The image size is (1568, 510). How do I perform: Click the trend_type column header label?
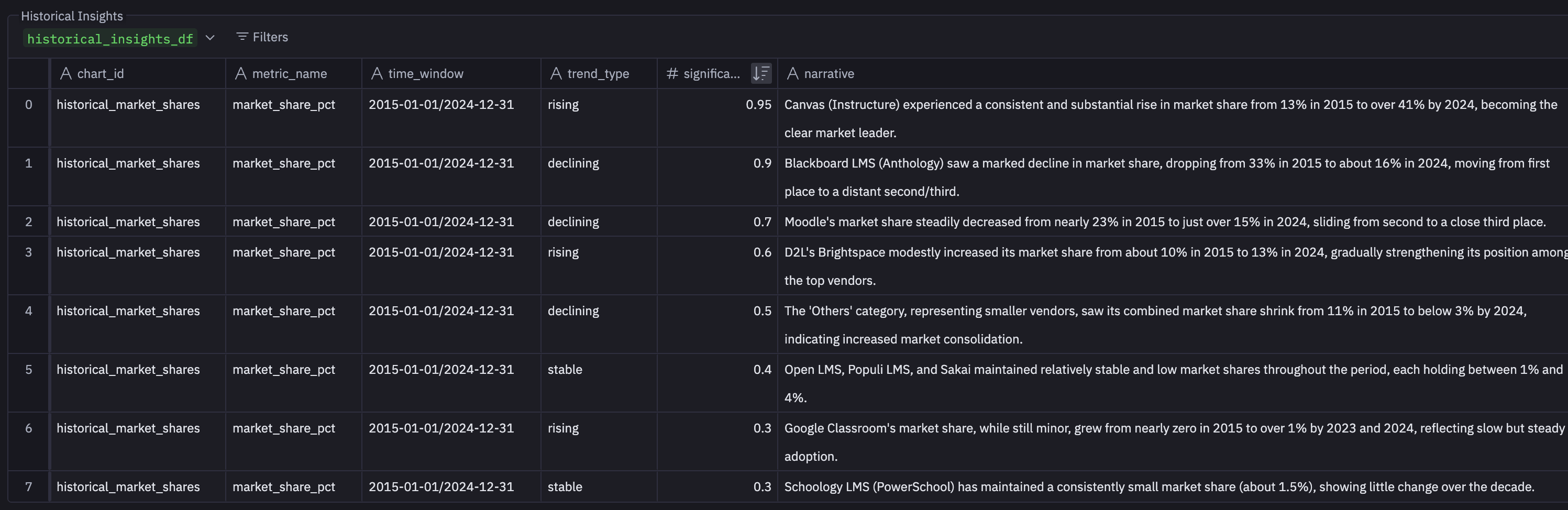coord(598,74)
